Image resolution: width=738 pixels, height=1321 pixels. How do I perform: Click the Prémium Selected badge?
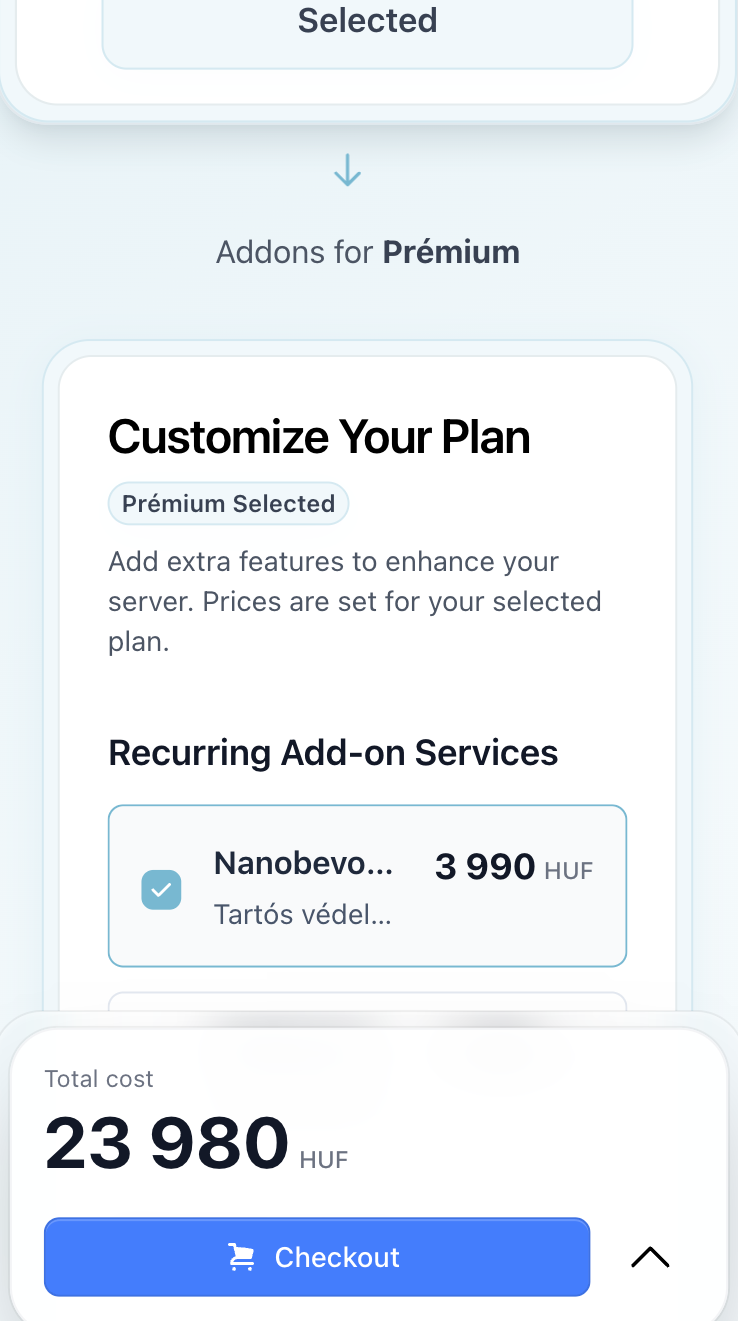(x=228, y=504)
